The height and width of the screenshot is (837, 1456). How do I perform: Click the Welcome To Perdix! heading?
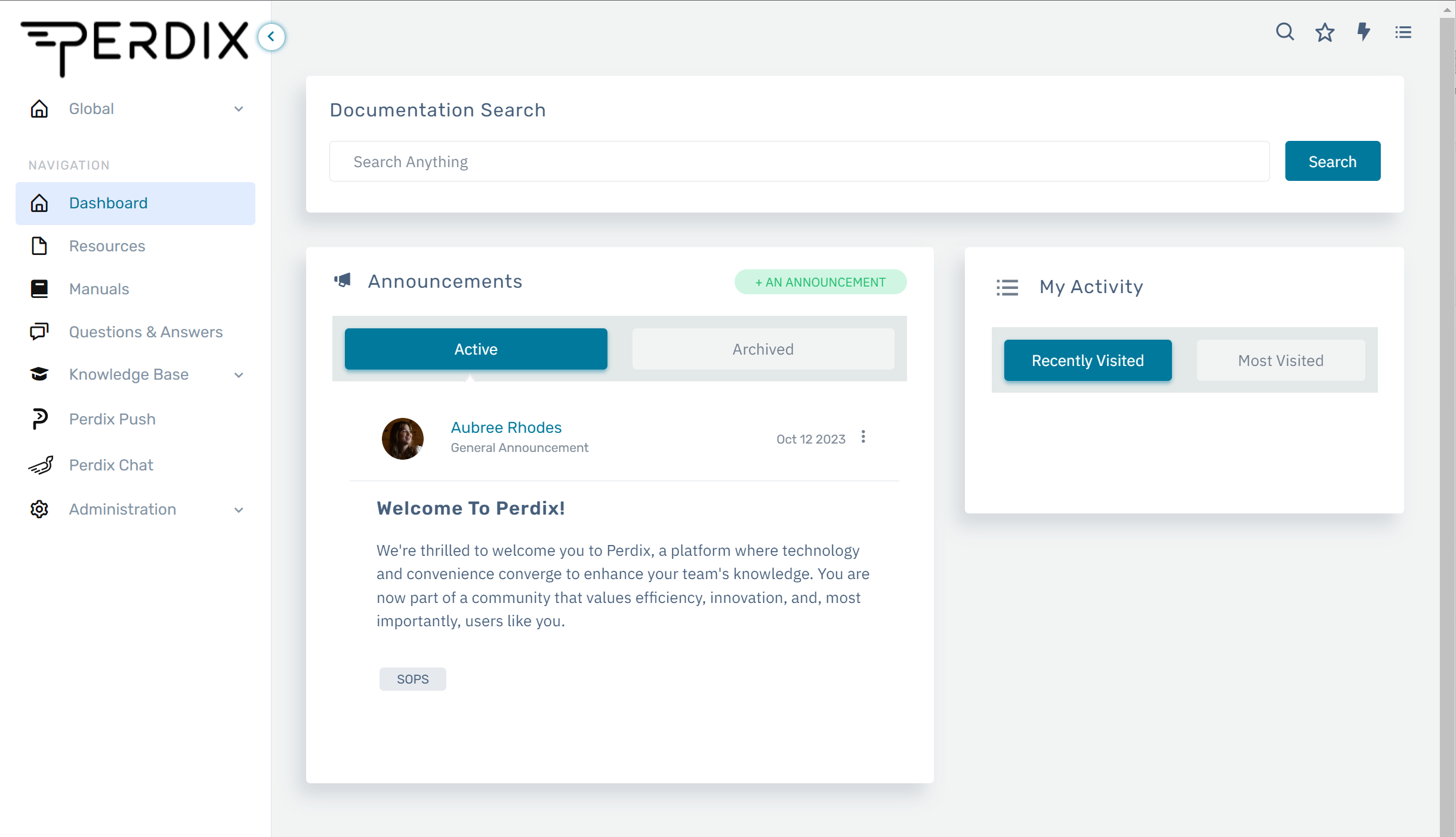(x=471, y=508)
